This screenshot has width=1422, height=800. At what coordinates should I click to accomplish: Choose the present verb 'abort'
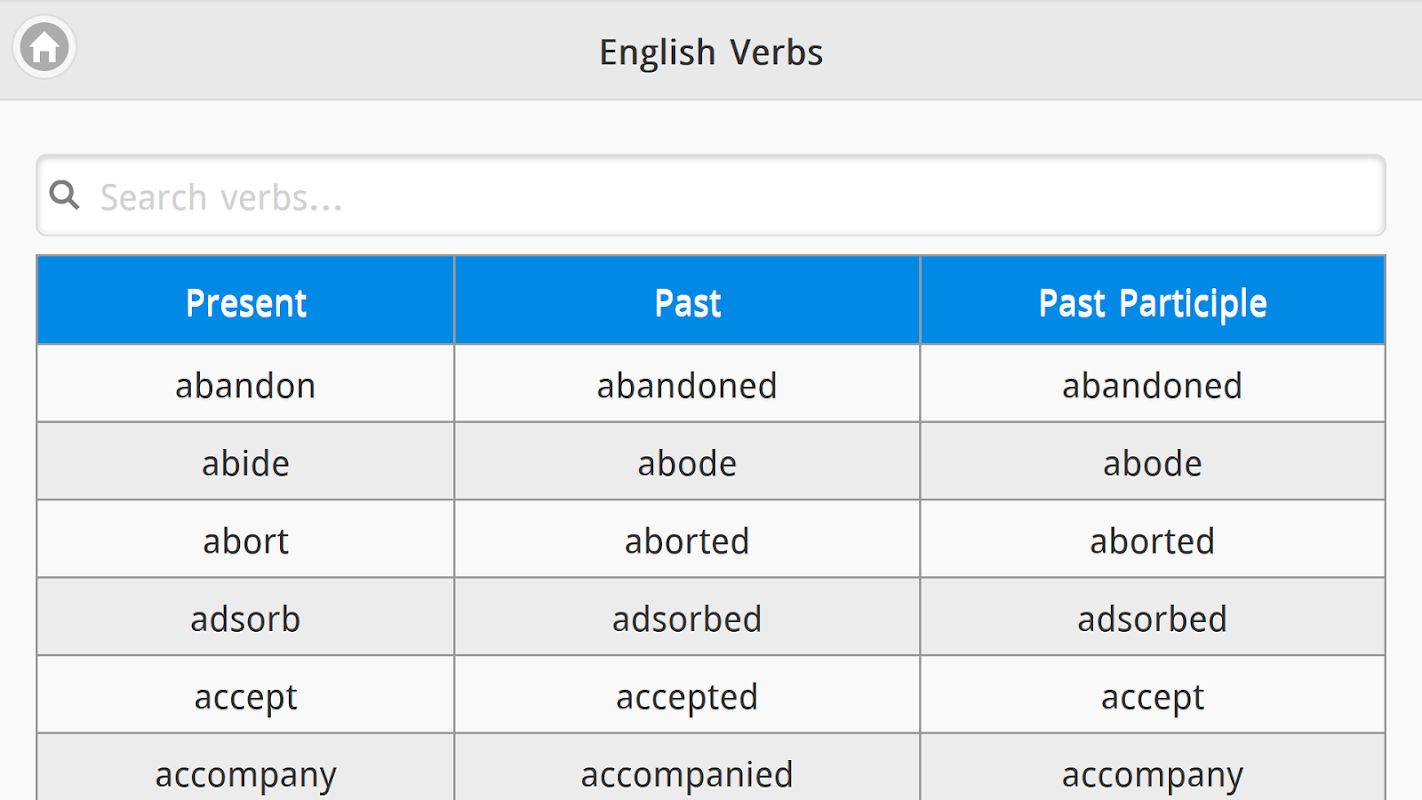(246, 542)
